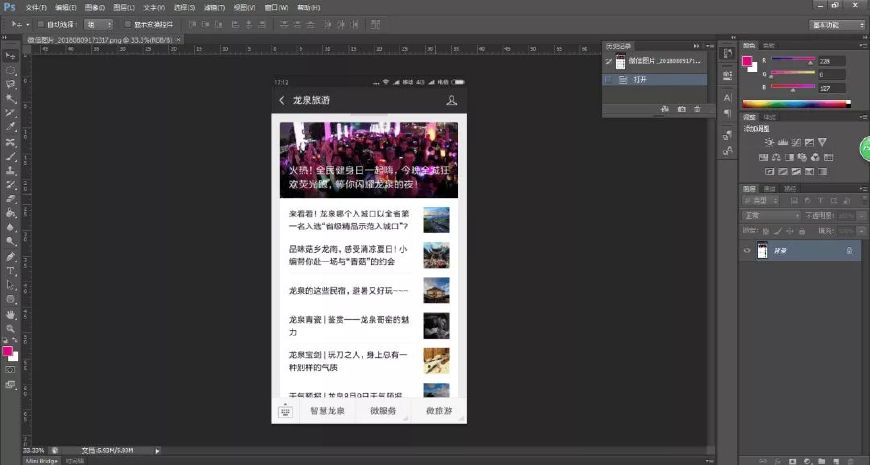Screen dimensions: 870x465
Task: Select the History Brush tool
Action: click(10, 185)
